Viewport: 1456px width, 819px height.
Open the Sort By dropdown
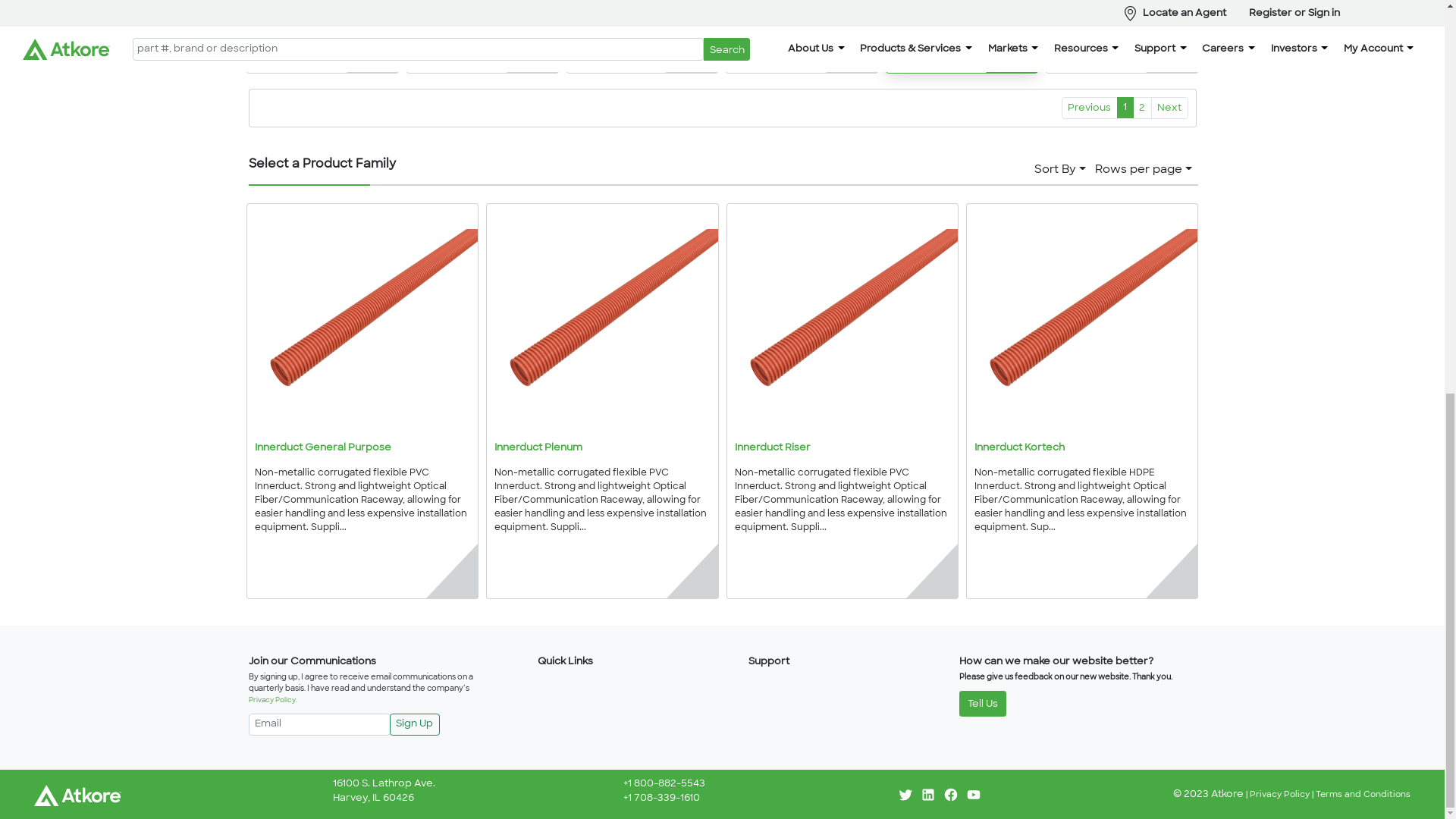1059,170
